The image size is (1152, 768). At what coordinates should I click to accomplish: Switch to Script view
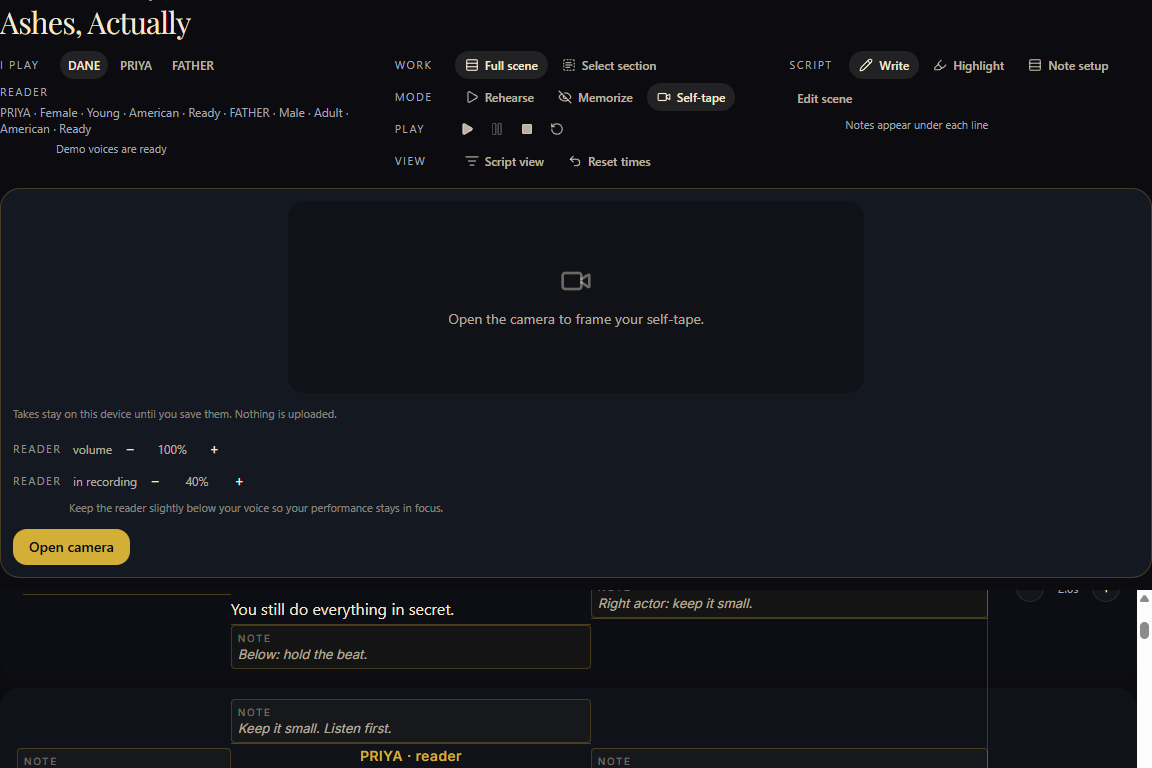pyautogui.click(x=505, y=162)
